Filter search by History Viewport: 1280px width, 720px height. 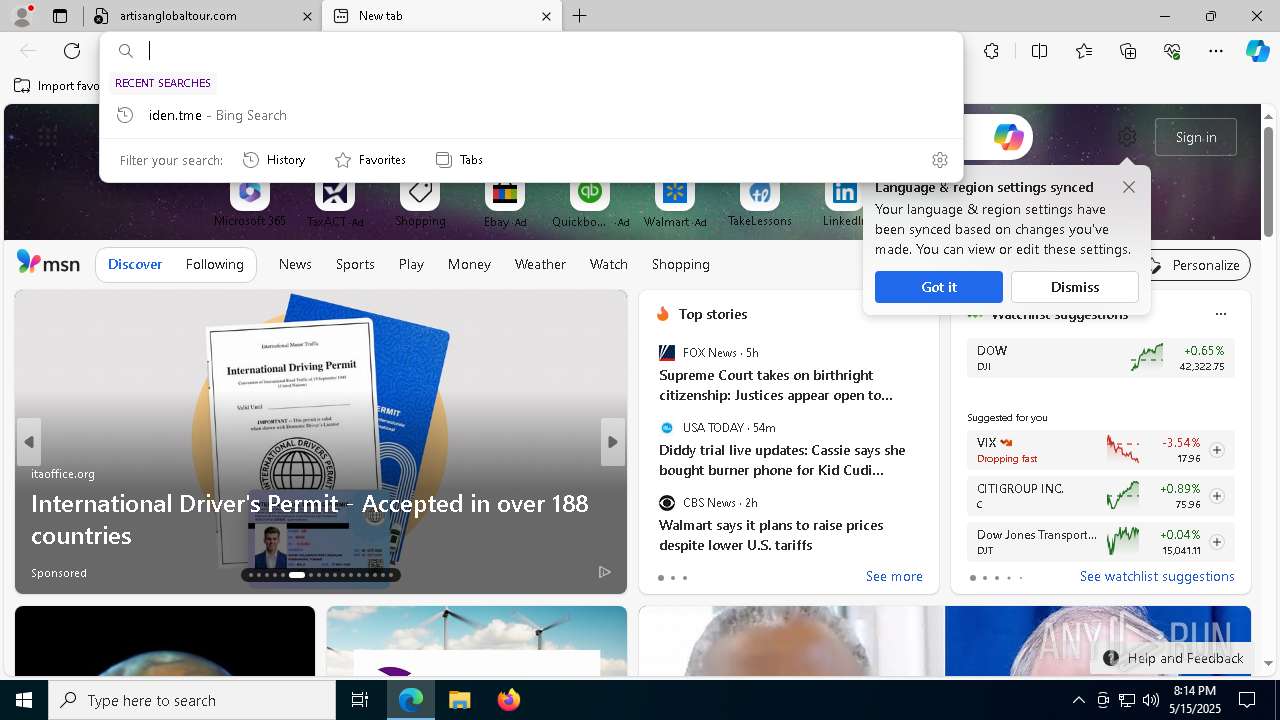274,160
